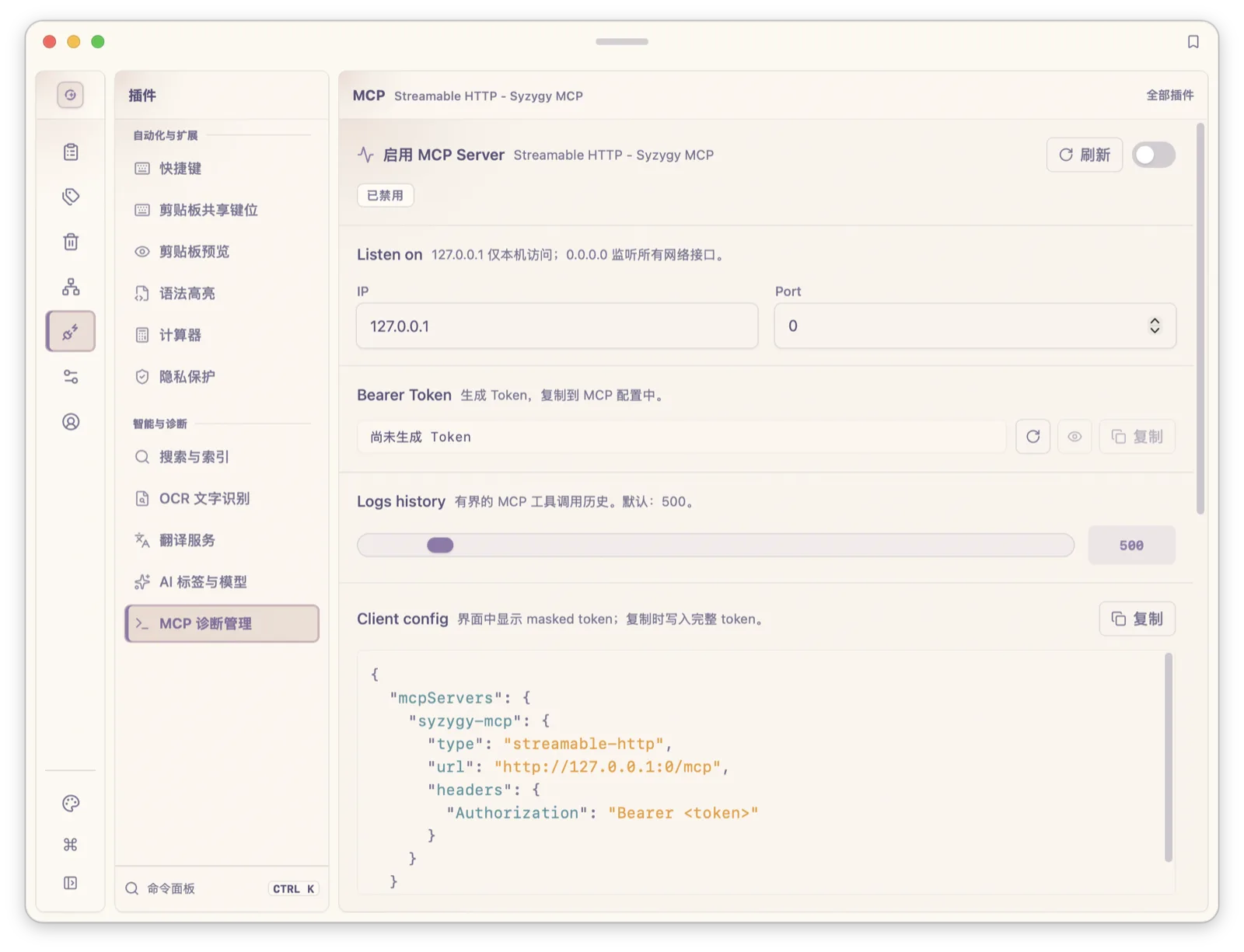Copy the Bearer Token with 复制
1244x952 pixels.
click(1137, 437)
